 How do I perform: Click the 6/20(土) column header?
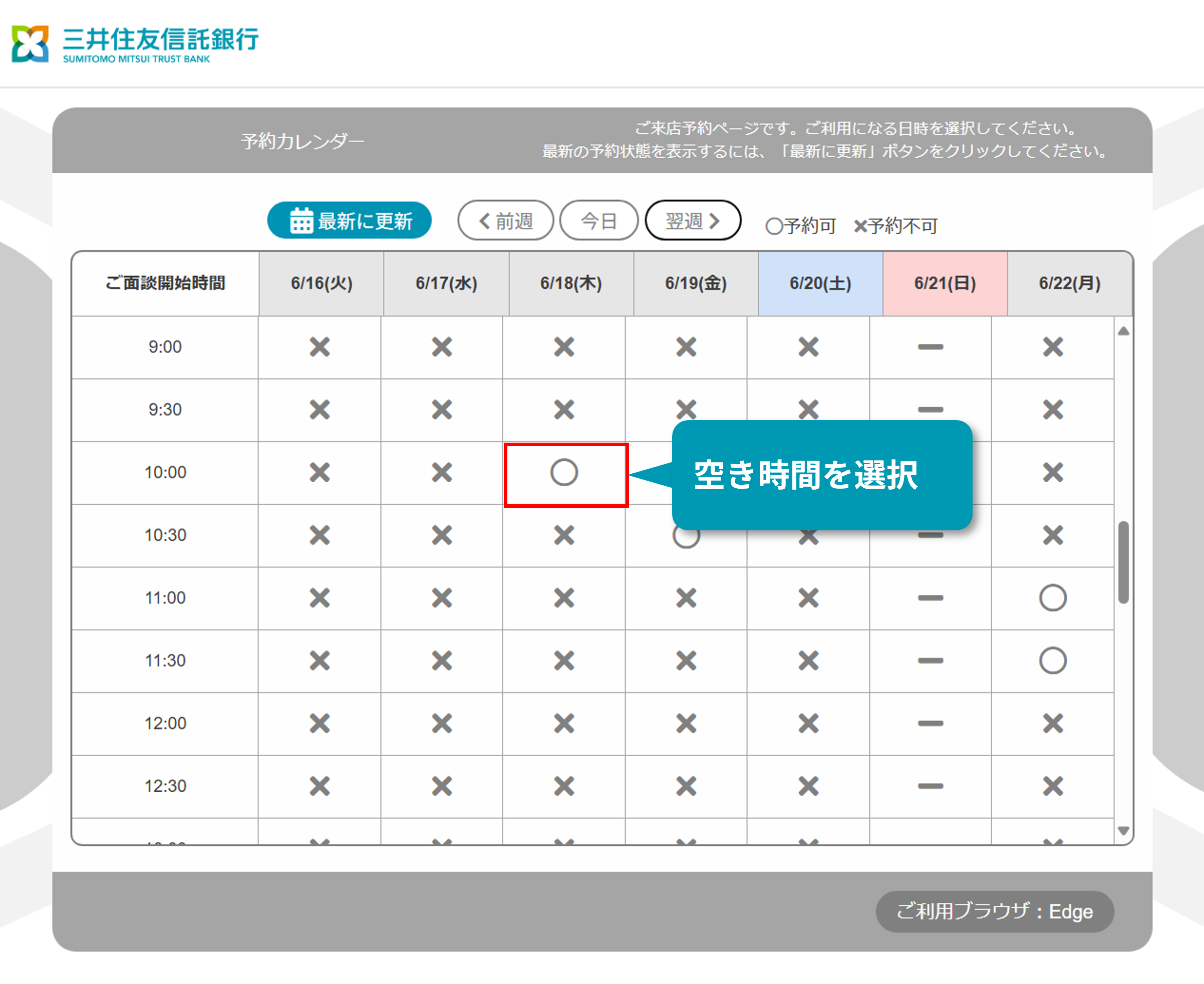click(820, 283)
